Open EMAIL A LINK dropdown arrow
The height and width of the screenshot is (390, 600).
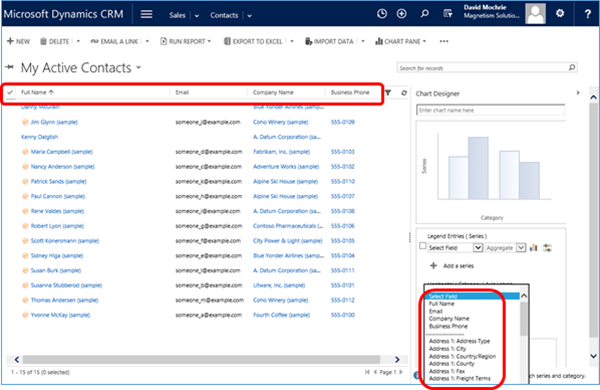click(147, 41)
